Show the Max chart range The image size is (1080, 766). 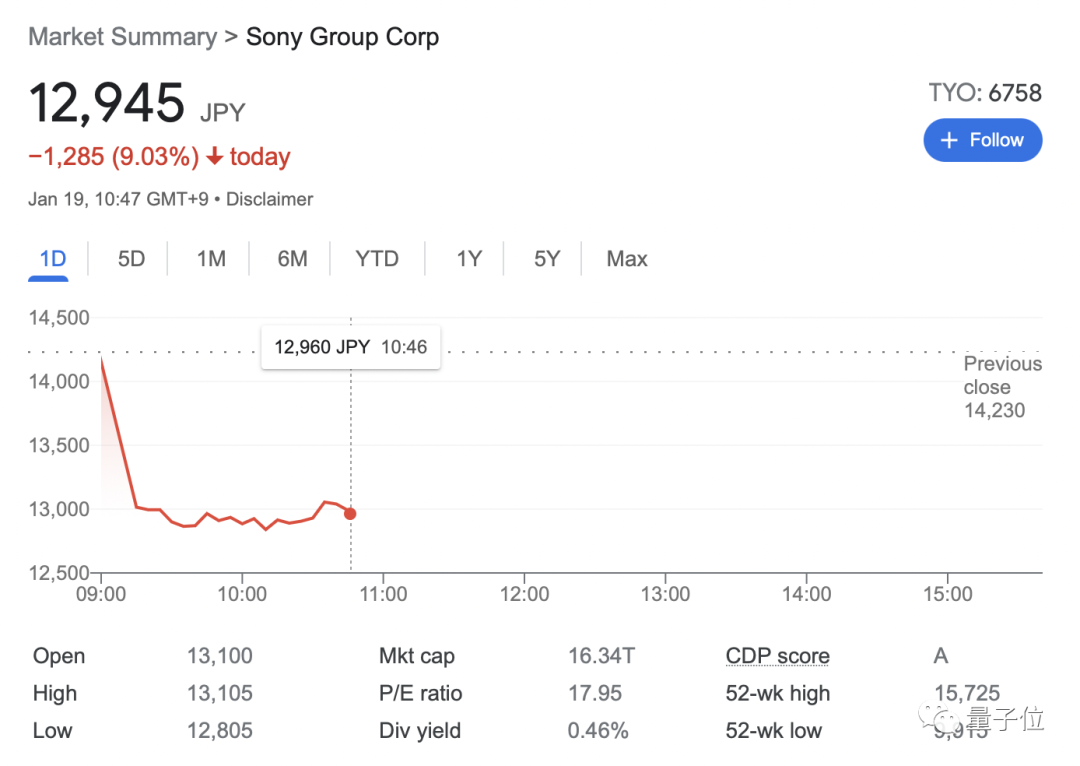[627, 259]
